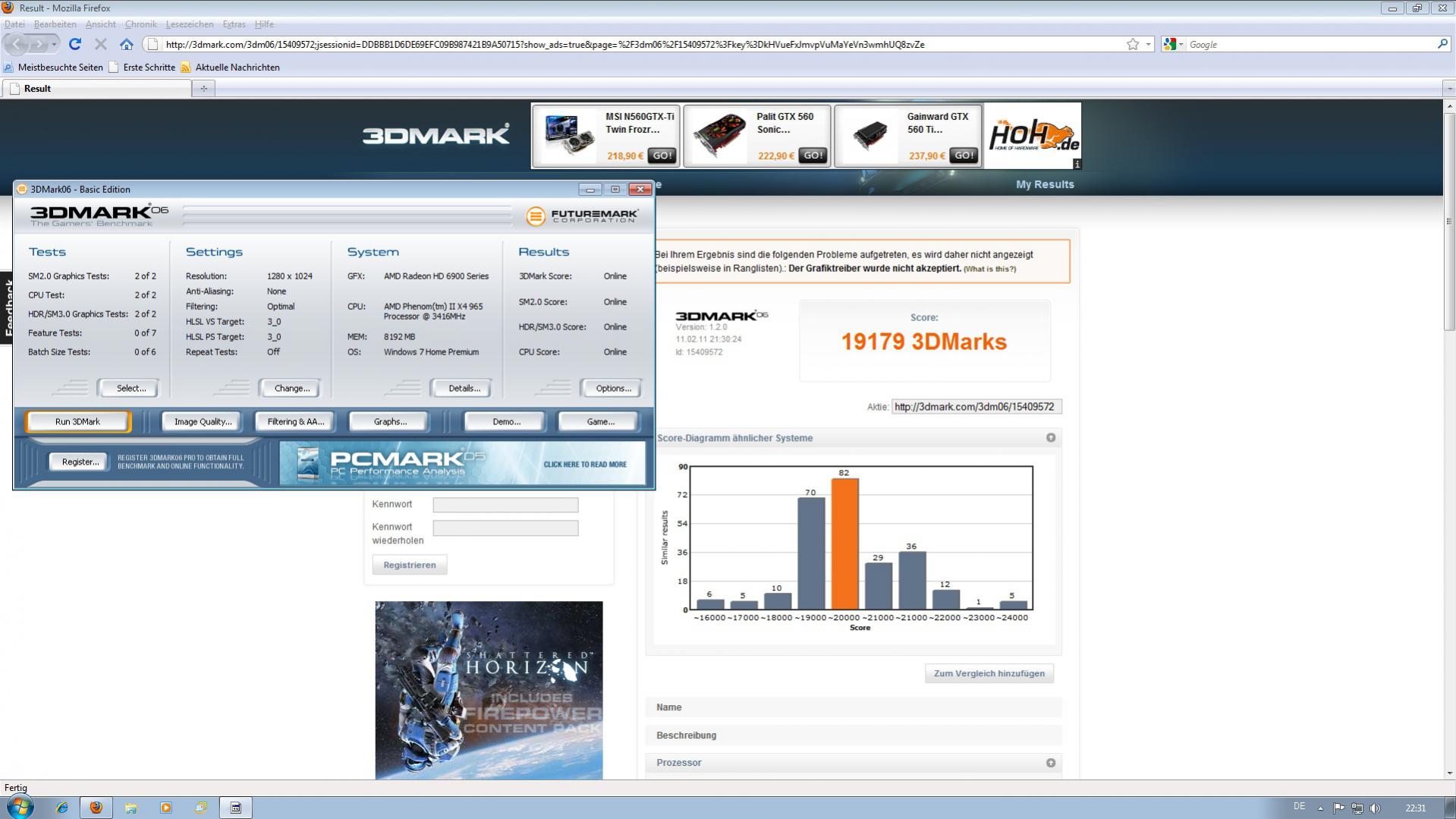Open Bearbeiten menu

pos(55,24)
